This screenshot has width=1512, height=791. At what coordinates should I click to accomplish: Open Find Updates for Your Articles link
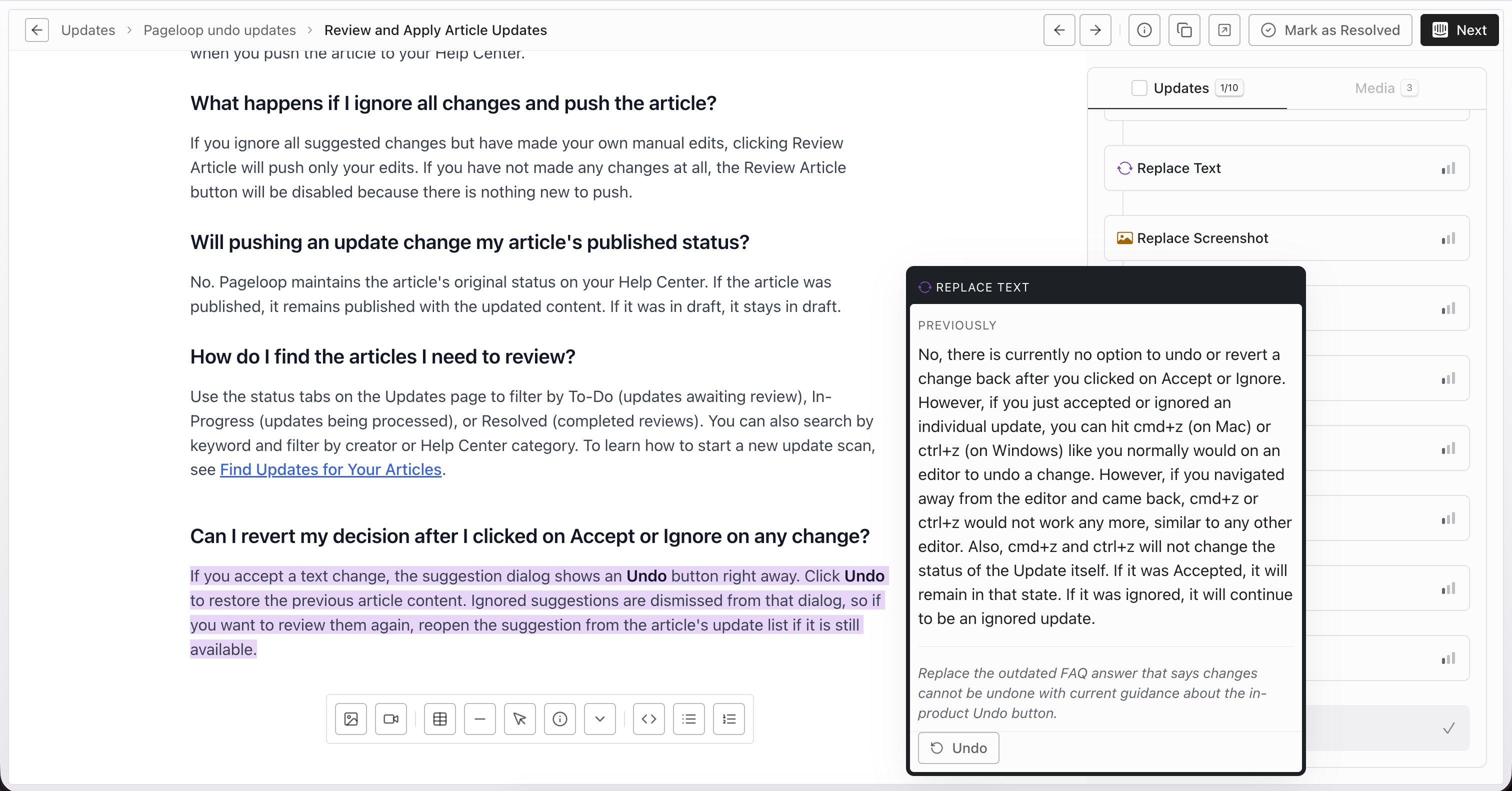point(330,469)
